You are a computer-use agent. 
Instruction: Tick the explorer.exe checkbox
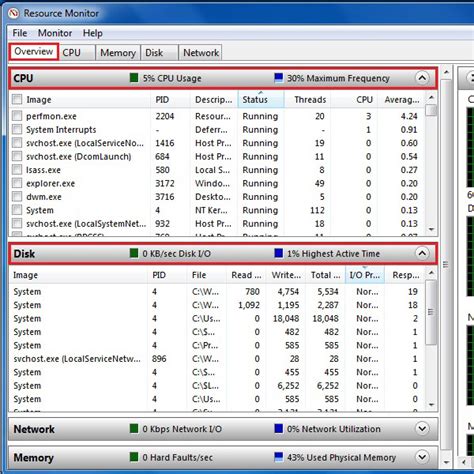17,183
